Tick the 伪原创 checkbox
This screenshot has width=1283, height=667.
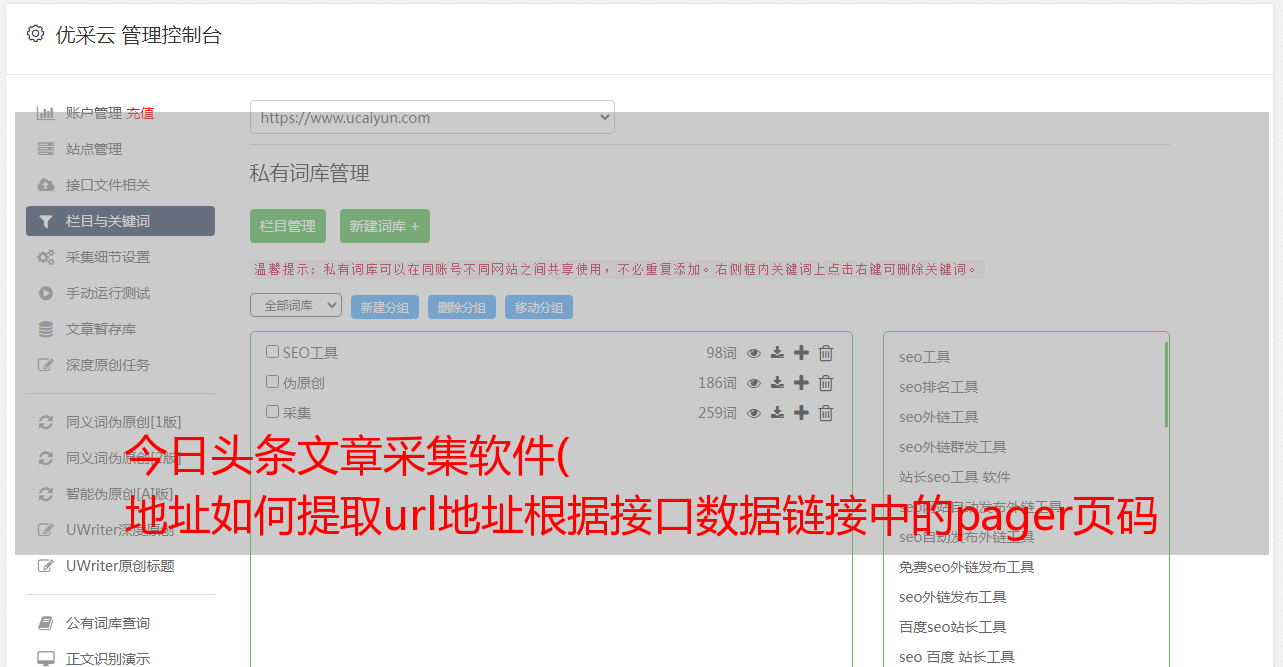[x=272, y=382]
